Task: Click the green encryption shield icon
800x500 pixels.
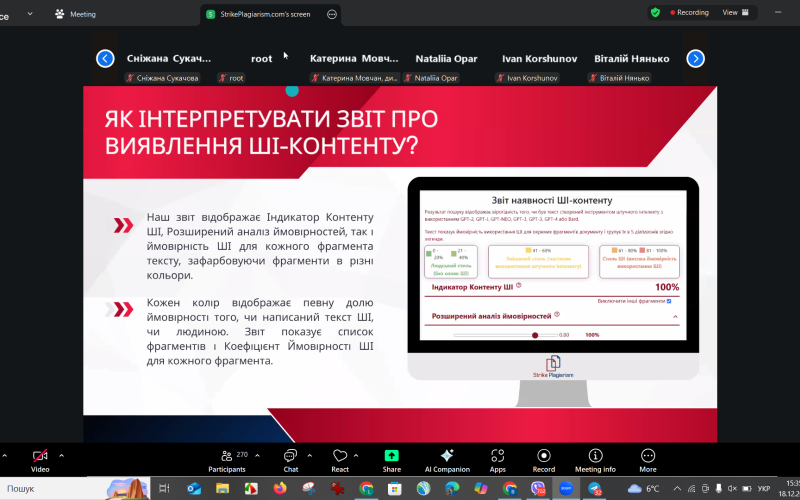Action: pyautogui.click(x=655, y=13)
